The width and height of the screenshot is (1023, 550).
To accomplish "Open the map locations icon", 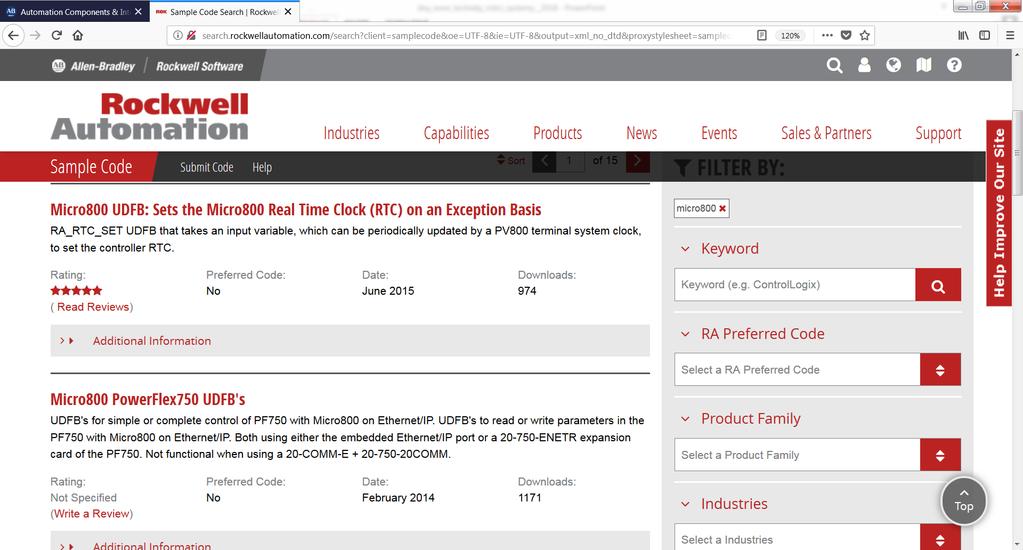I will 923,65.
